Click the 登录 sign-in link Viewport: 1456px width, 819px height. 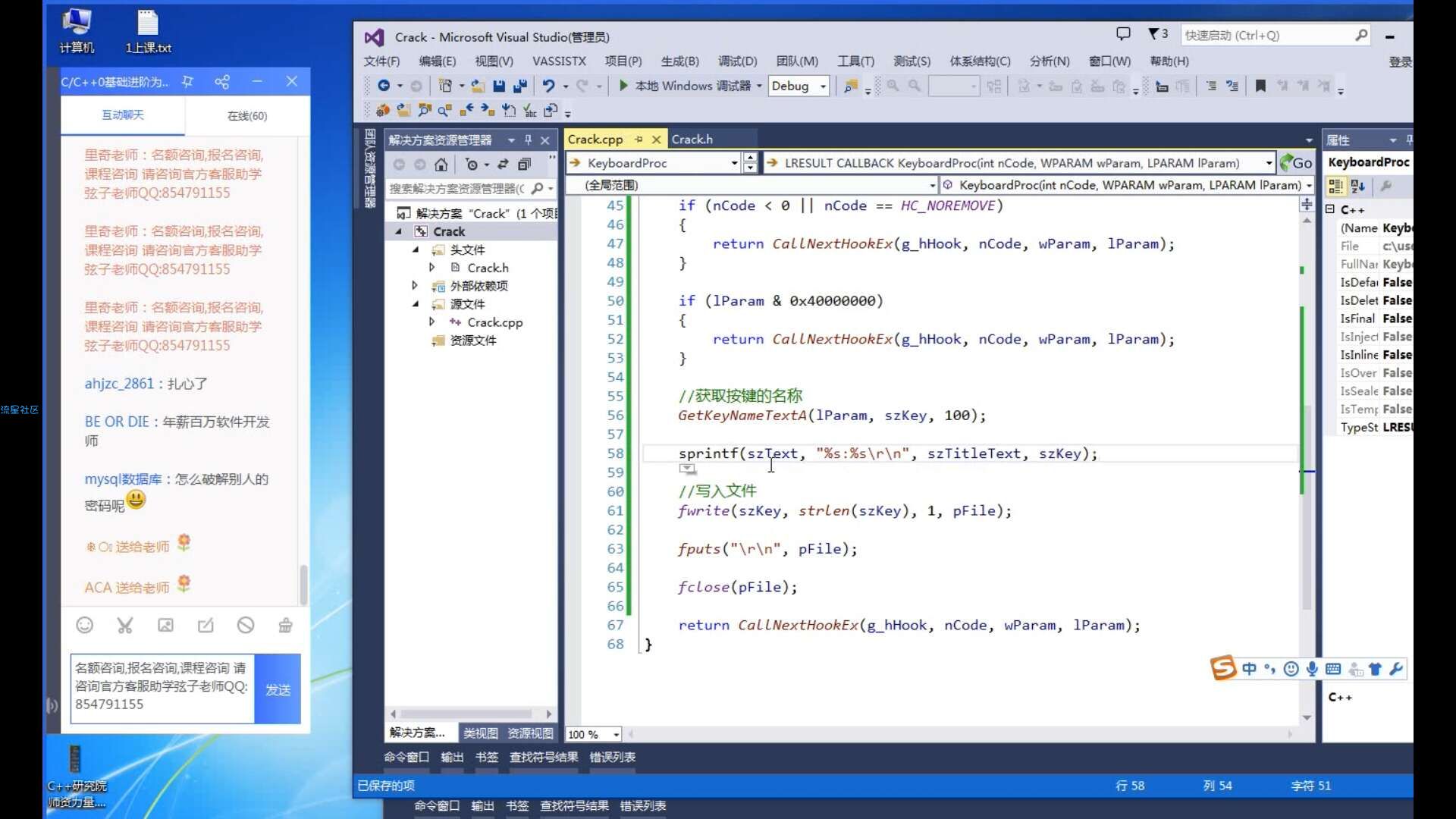click(x=1400, y=61)
